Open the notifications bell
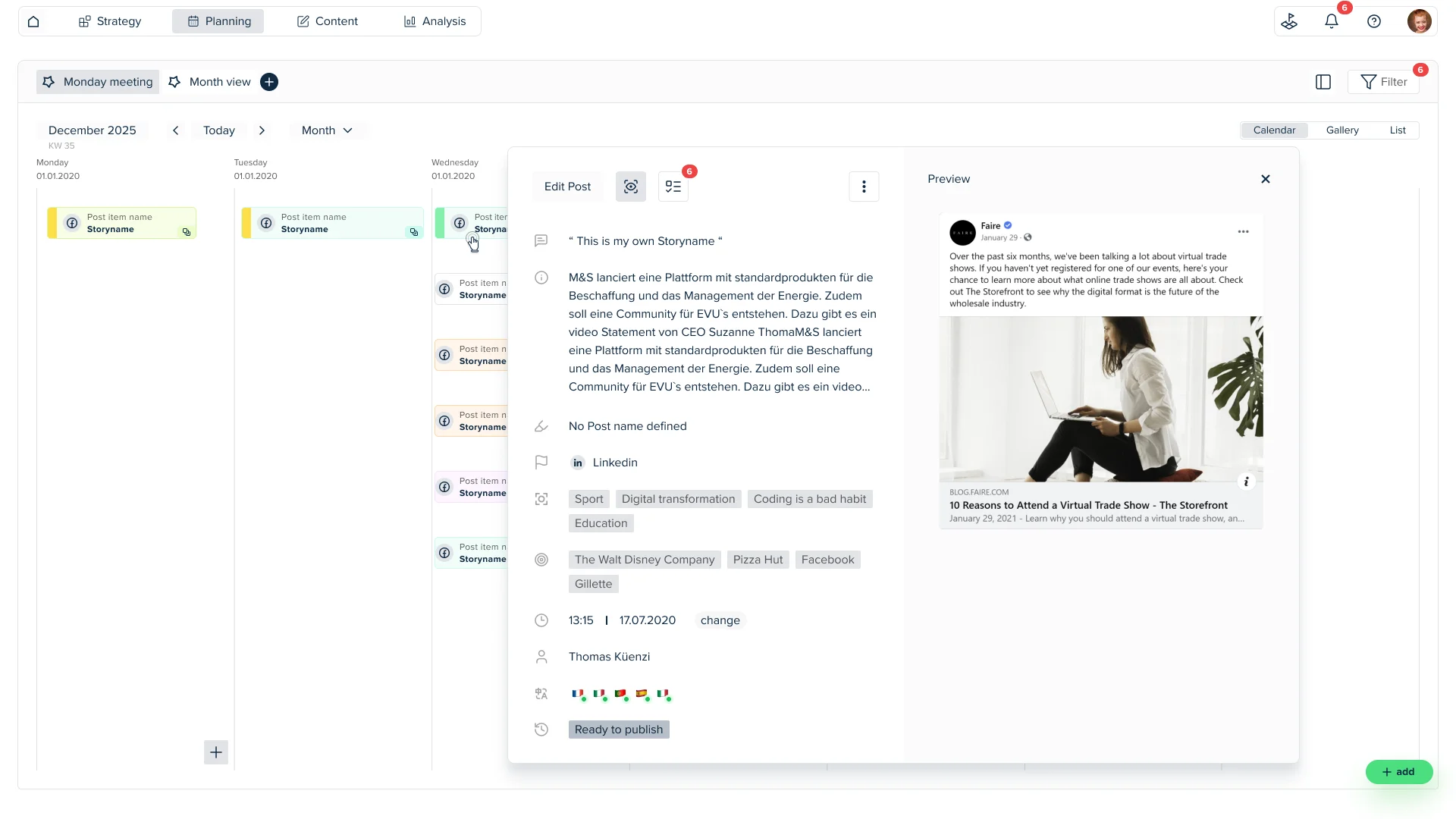 point(1332,21)
